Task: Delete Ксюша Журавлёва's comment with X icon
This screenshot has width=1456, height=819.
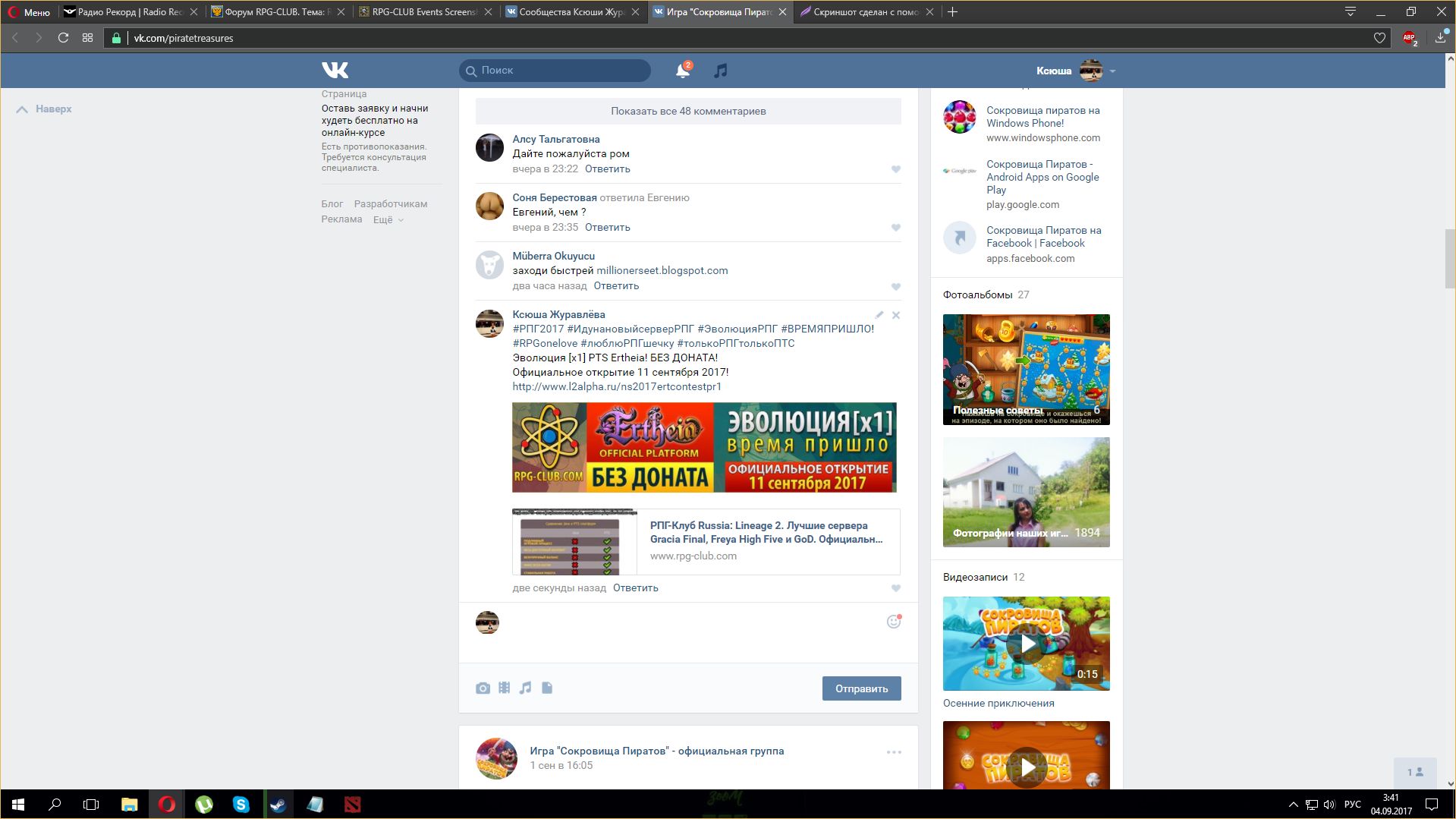Action: 896,315
